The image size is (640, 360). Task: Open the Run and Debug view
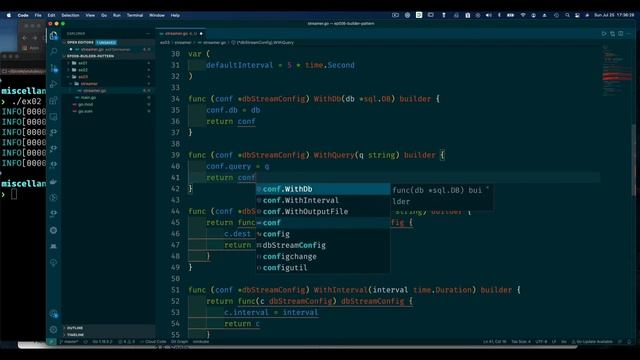(x=53, y=84)
